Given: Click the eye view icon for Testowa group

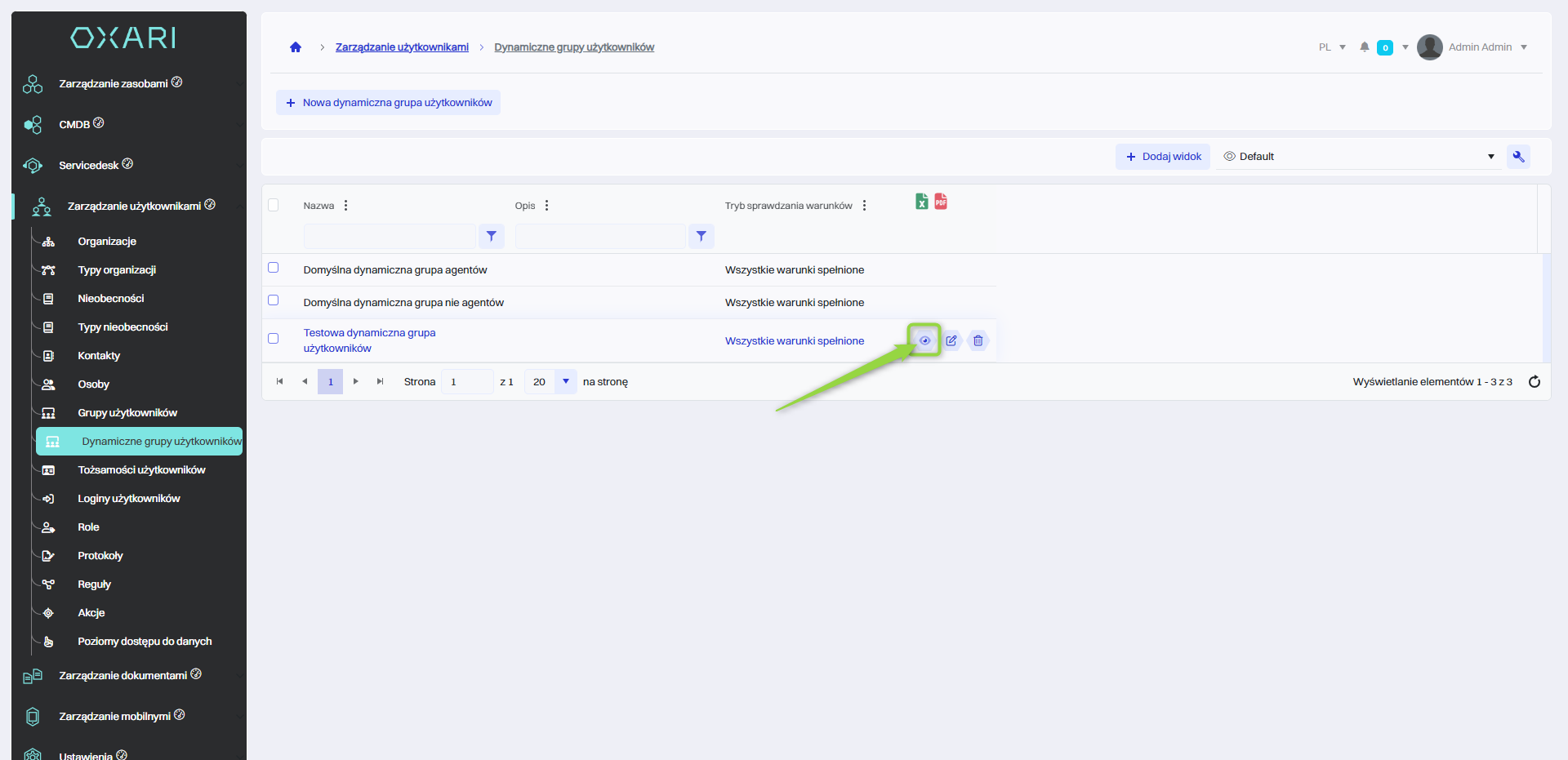Looking at the screenshot, I should 924,340.
